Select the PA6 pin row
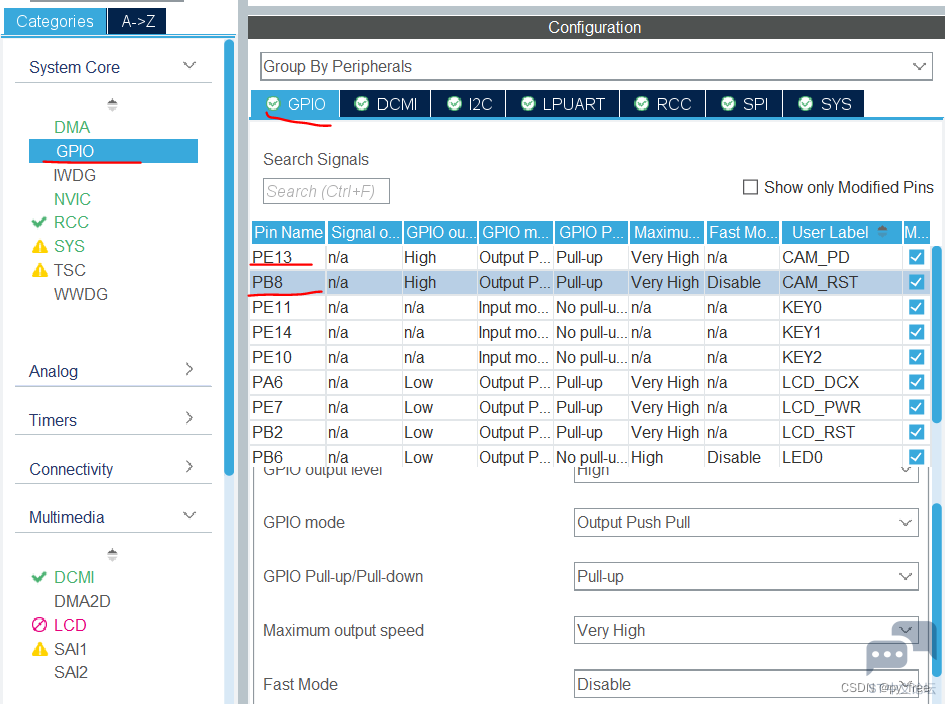This screenshot has height=704, width=945. click(591, 382)
